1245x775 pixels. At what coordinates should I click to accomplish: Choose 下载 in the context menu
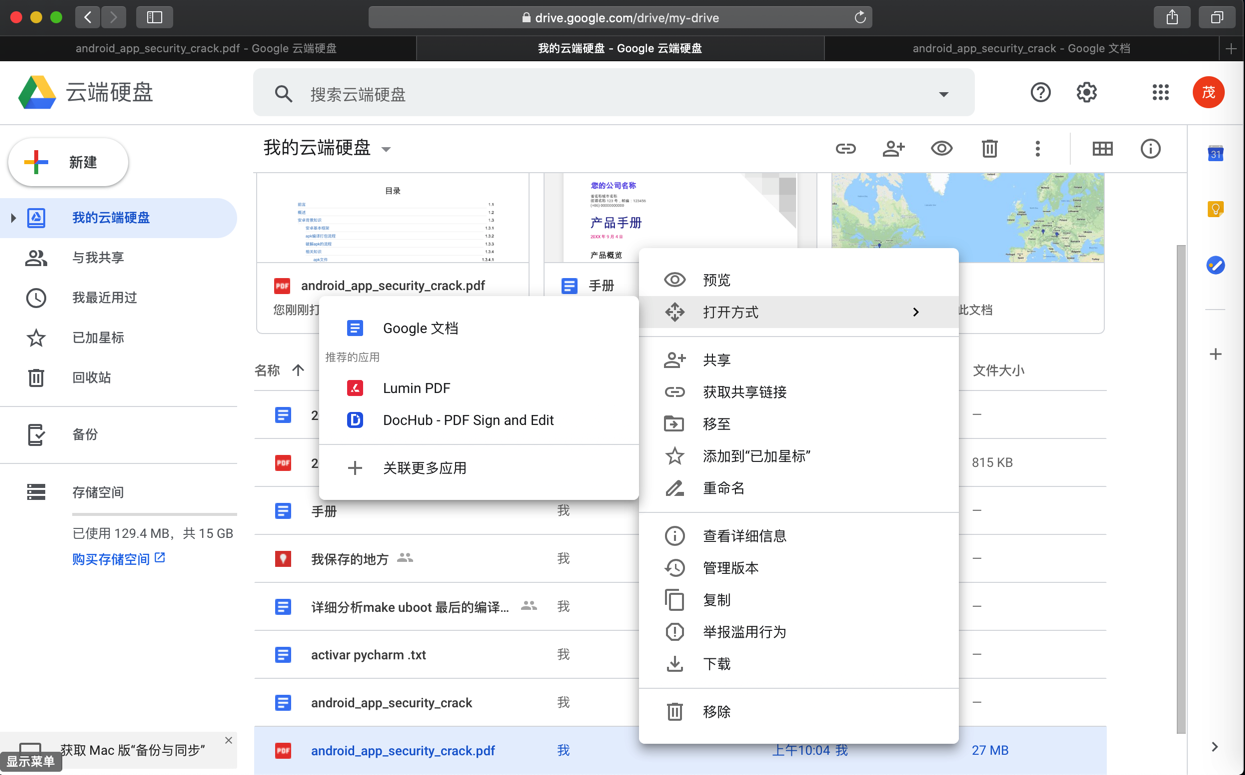tap(798, 664)
